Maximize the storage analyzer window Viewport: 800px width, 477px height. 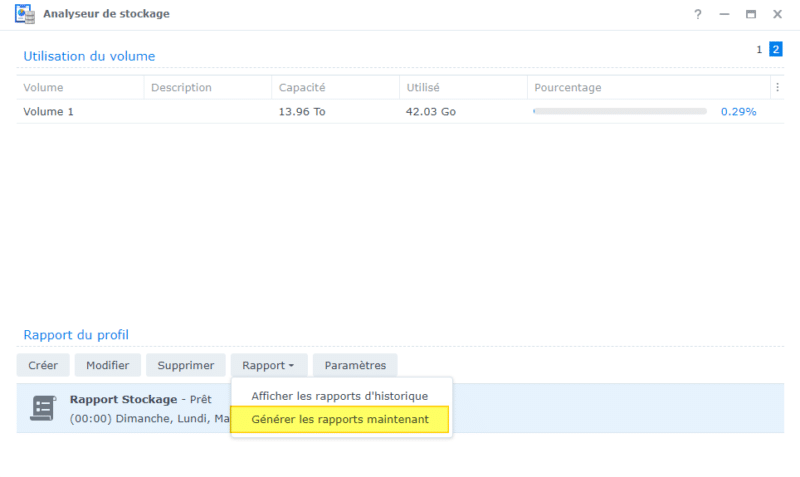pyautogui.click(x=751, y=14)
